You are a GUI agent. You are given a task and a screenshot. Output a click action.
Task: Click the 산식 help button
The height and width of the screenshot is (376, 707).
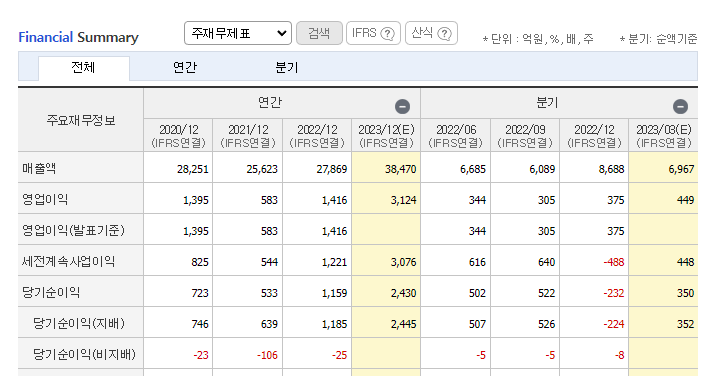[x=432, y=33]
